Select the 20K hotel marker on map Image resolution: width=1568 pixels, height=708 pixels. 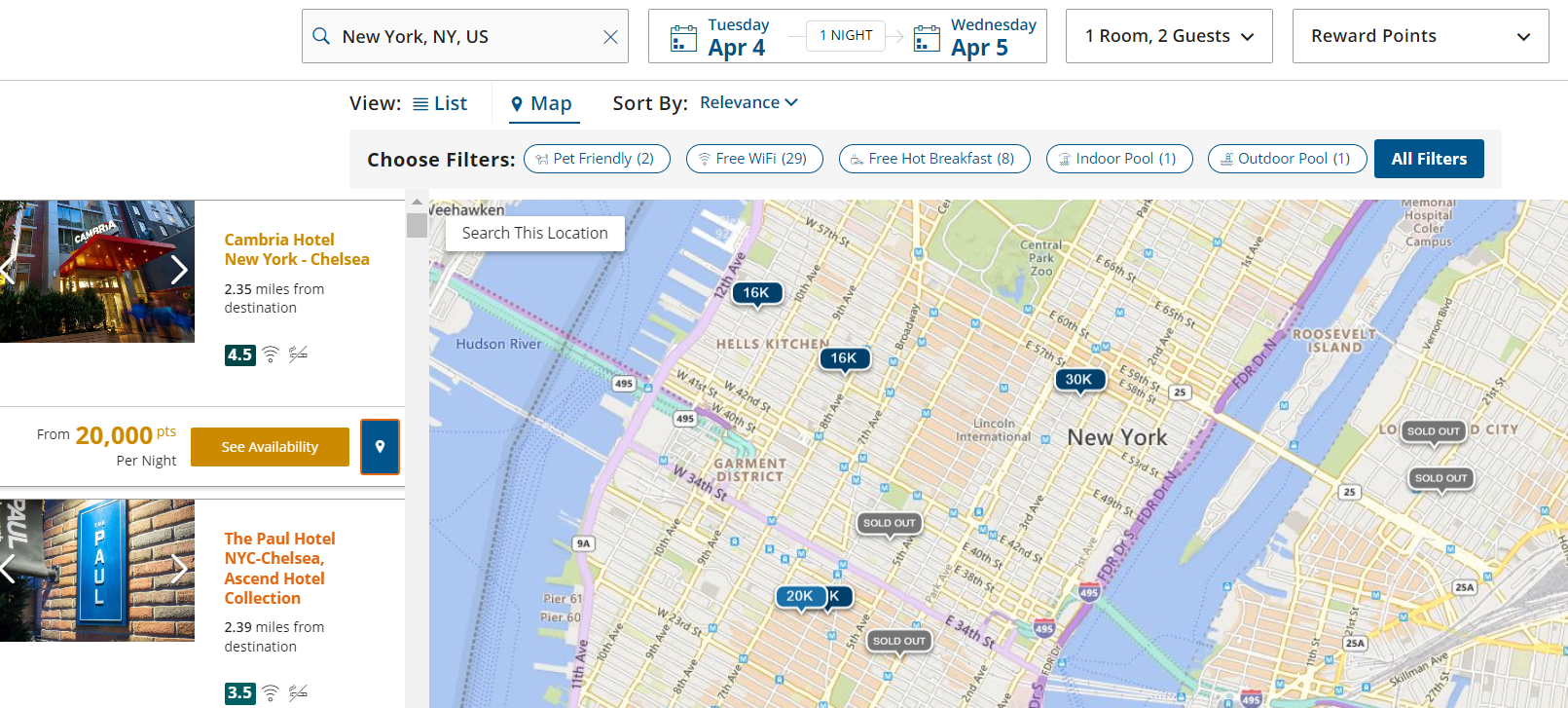click(799, 596)
